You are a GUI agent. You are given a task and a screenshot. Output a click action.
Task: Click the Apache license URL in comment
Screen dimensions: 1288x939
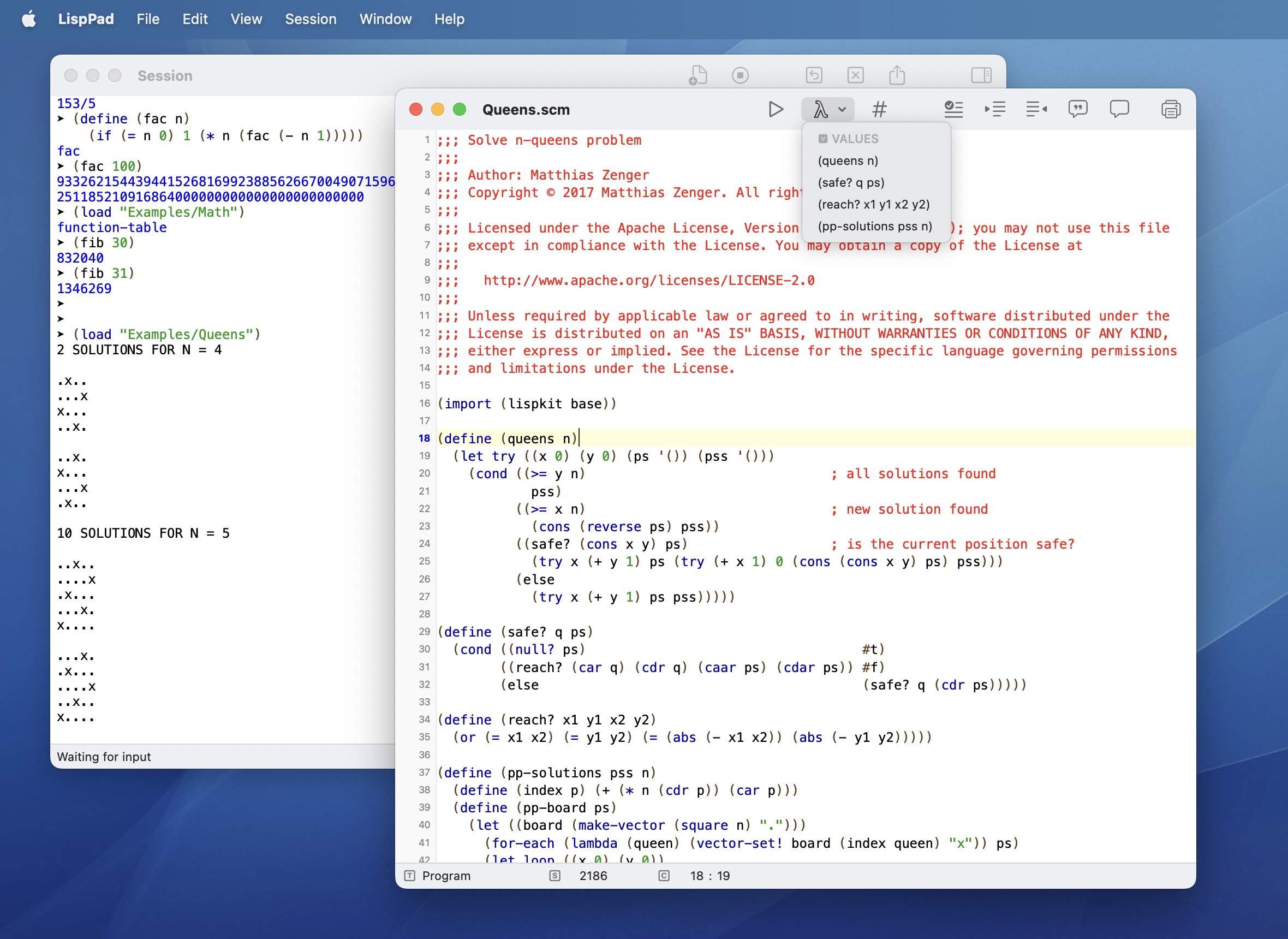[x=649, y=280]
